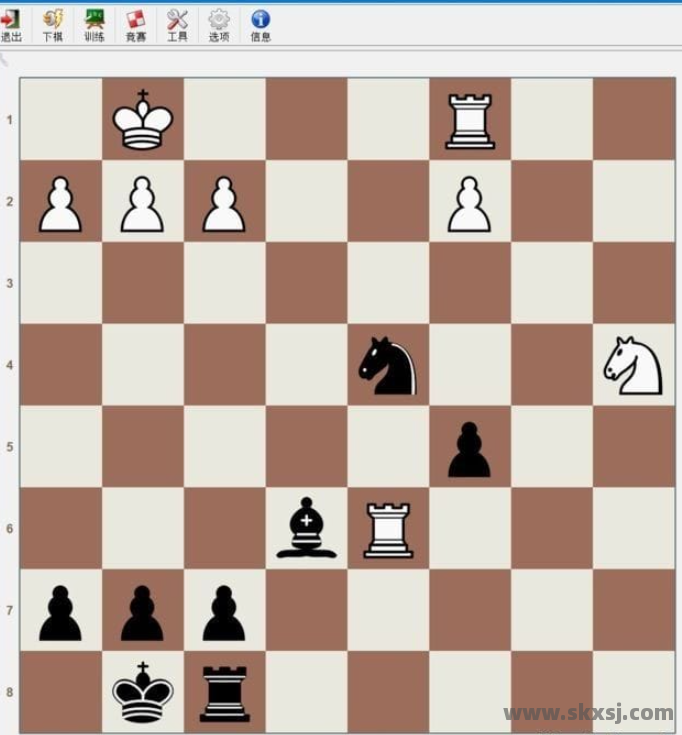Open the 竞赛 (Competition) icon

click(x=136, y=24)
